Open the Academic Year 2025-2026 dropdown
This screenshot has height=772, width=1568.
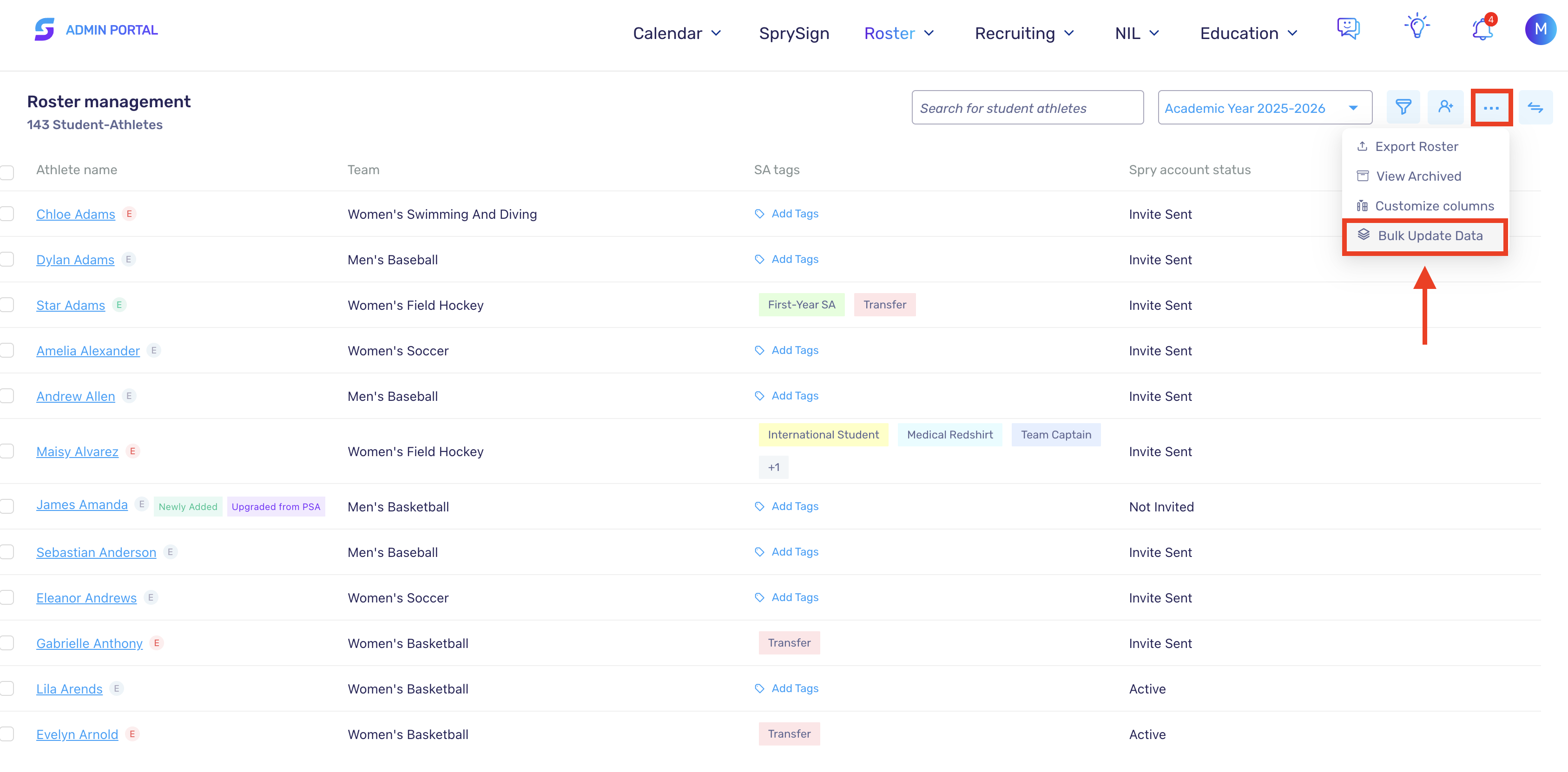(1265, 108)
